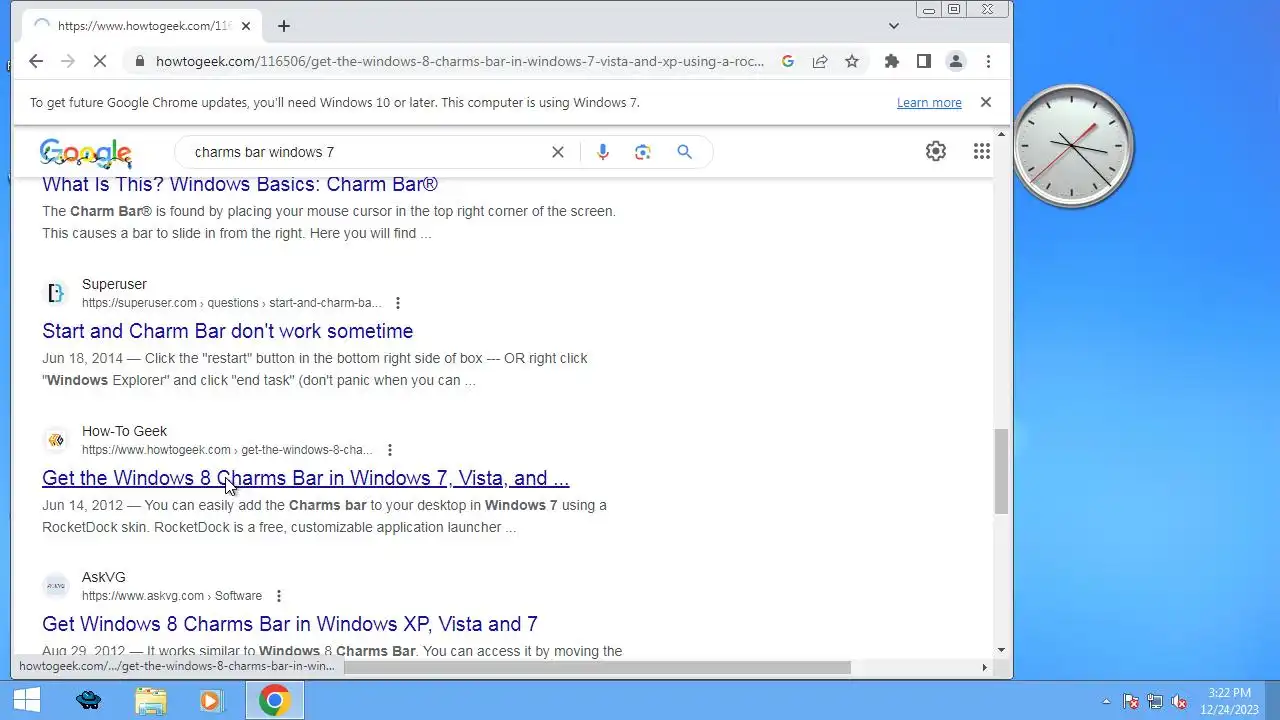Open the Extensions puzzle icon

pos(892,61)
